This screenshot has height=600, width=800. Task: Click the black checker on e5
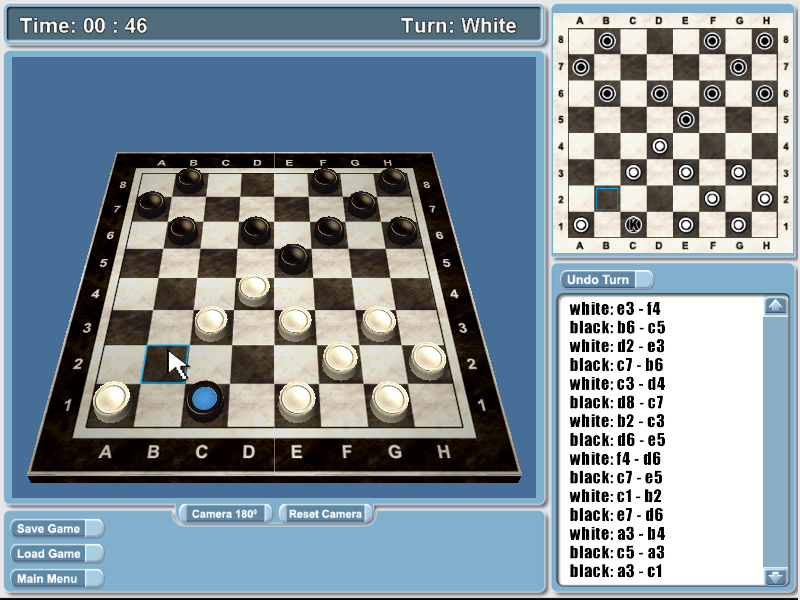[x=294, y=256]
